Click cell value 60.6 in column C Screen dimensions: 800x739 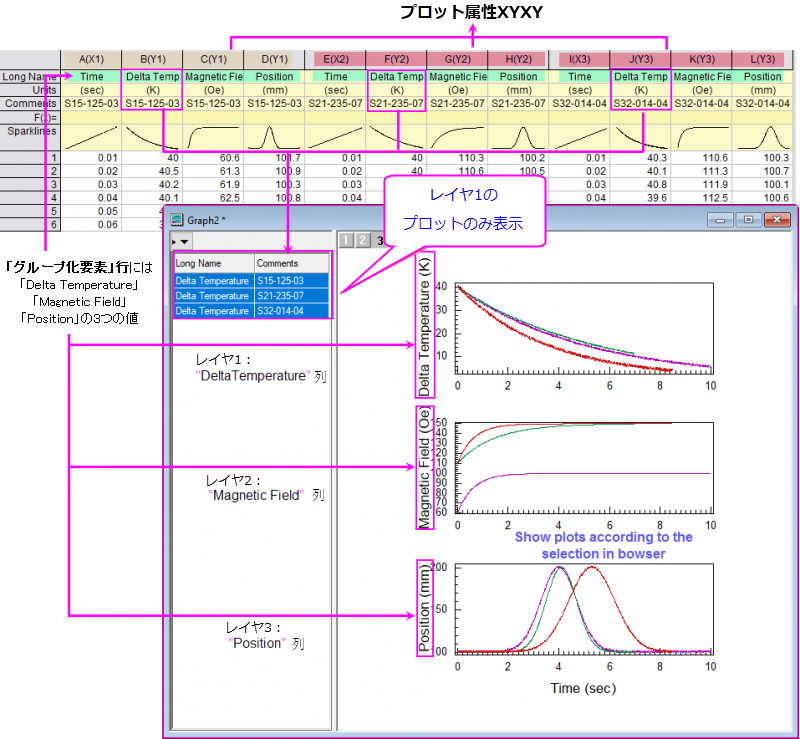coord(213,158)
